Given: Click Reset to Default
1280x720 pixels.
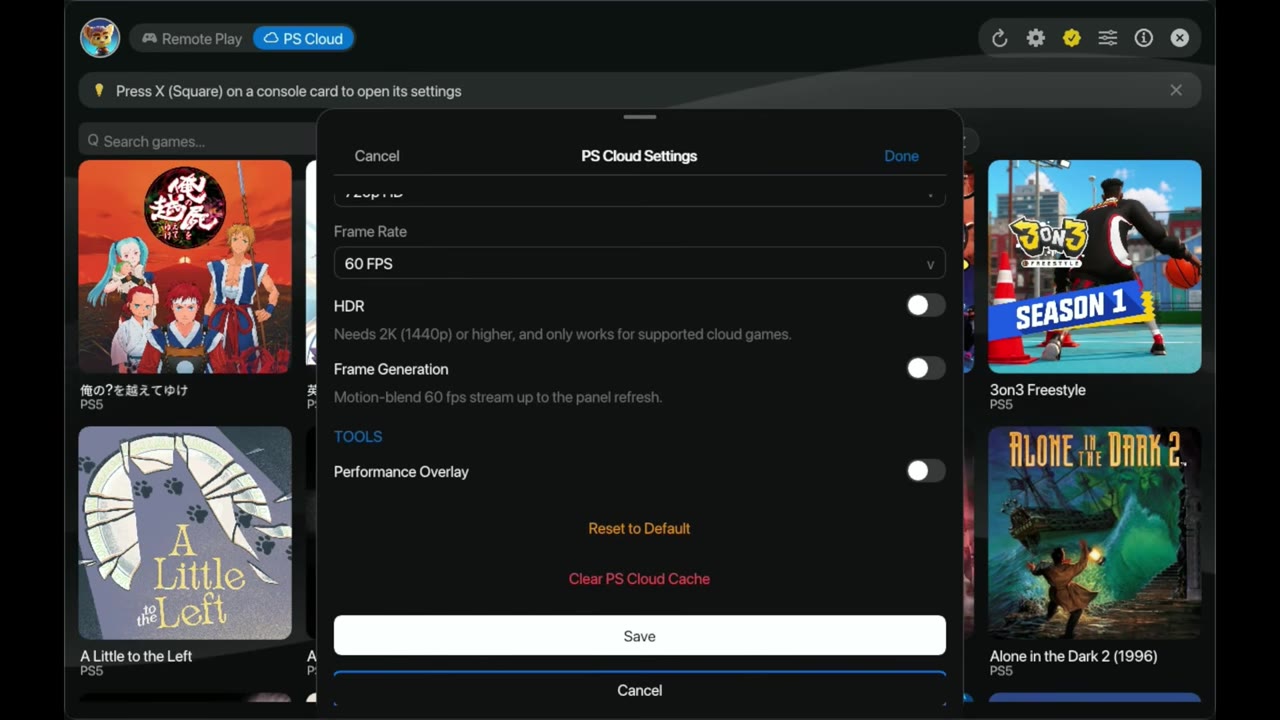Looking at the screenshot, I should pos(639,528).
